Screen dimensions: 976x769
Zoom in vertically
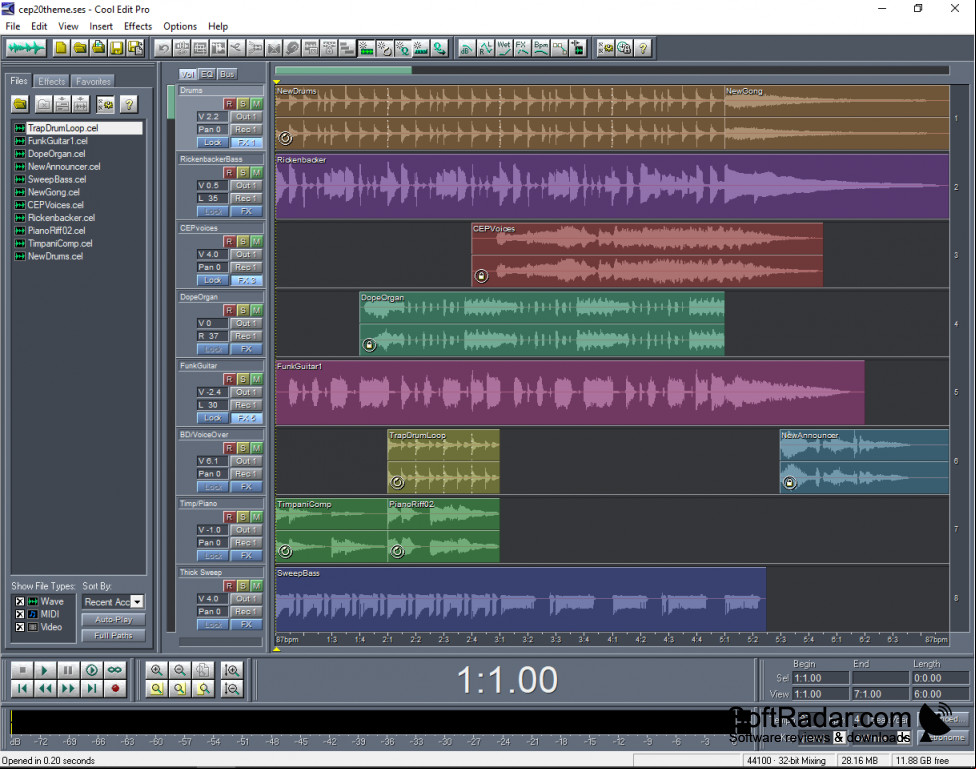pos(232,670)
